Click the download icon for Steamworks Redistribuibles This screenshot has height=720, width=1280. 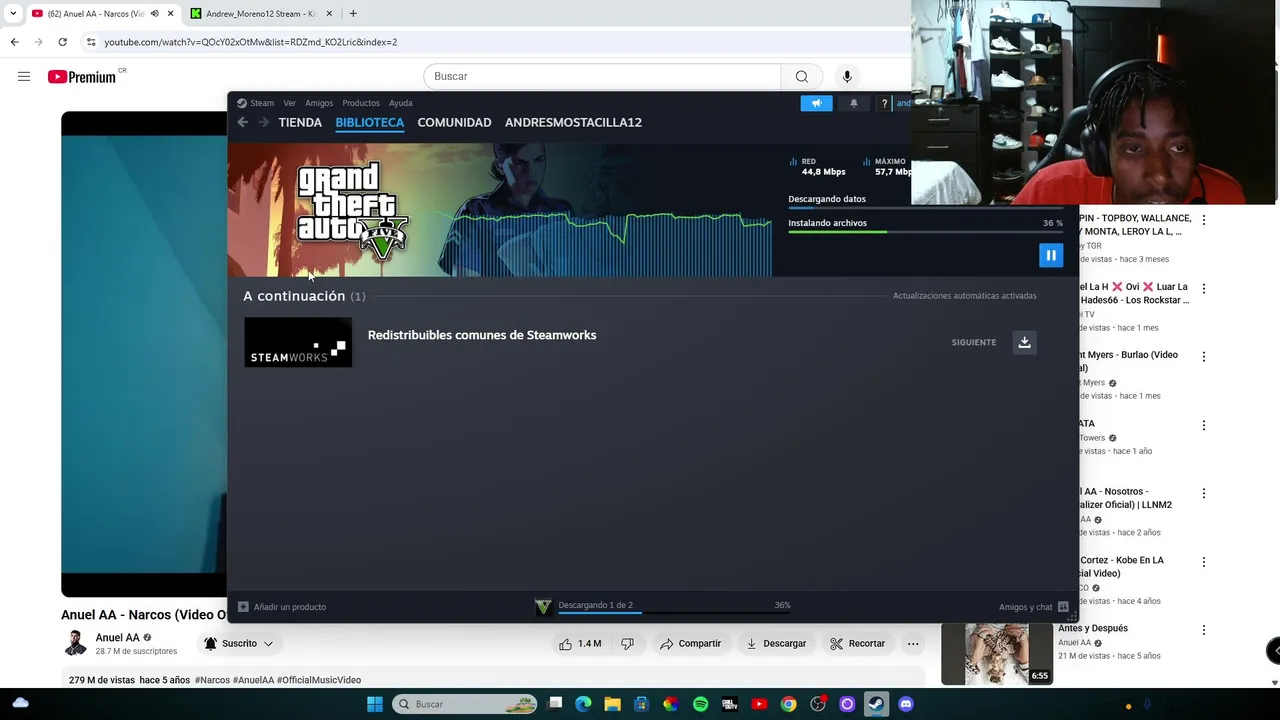(x=1024, y=342)
